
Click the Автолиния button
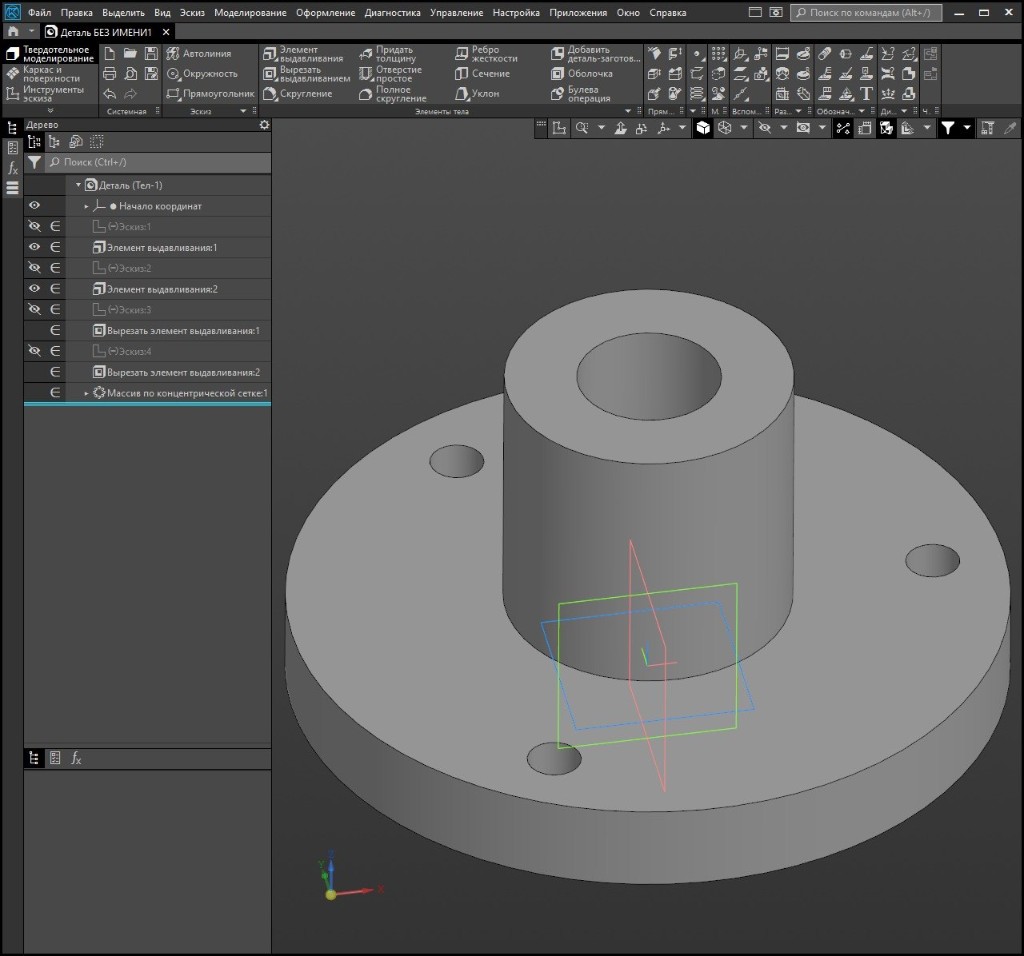(199, 54)
